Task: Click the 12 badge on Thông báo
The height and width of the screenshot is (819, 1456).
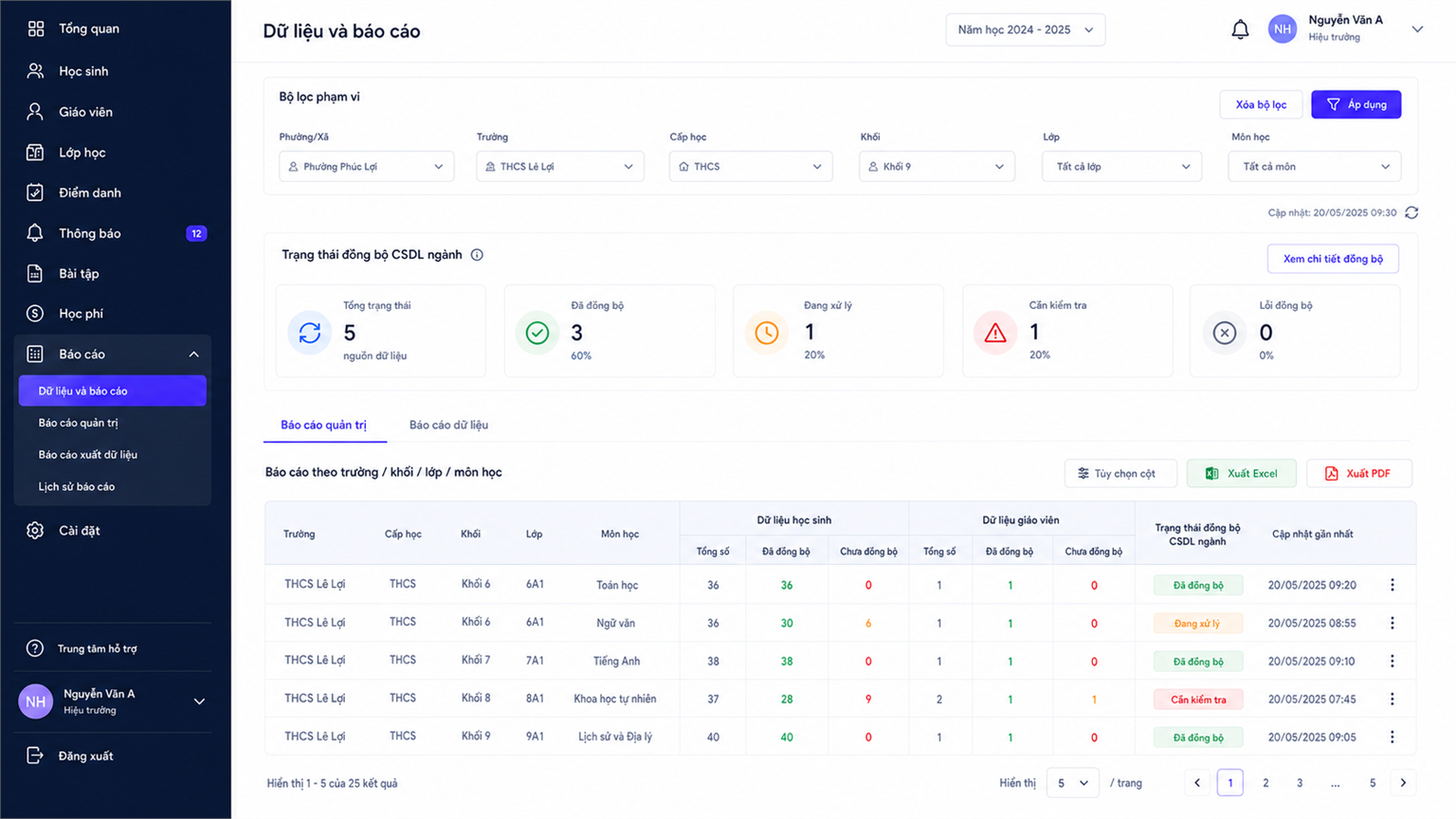Action: (196, 233)
